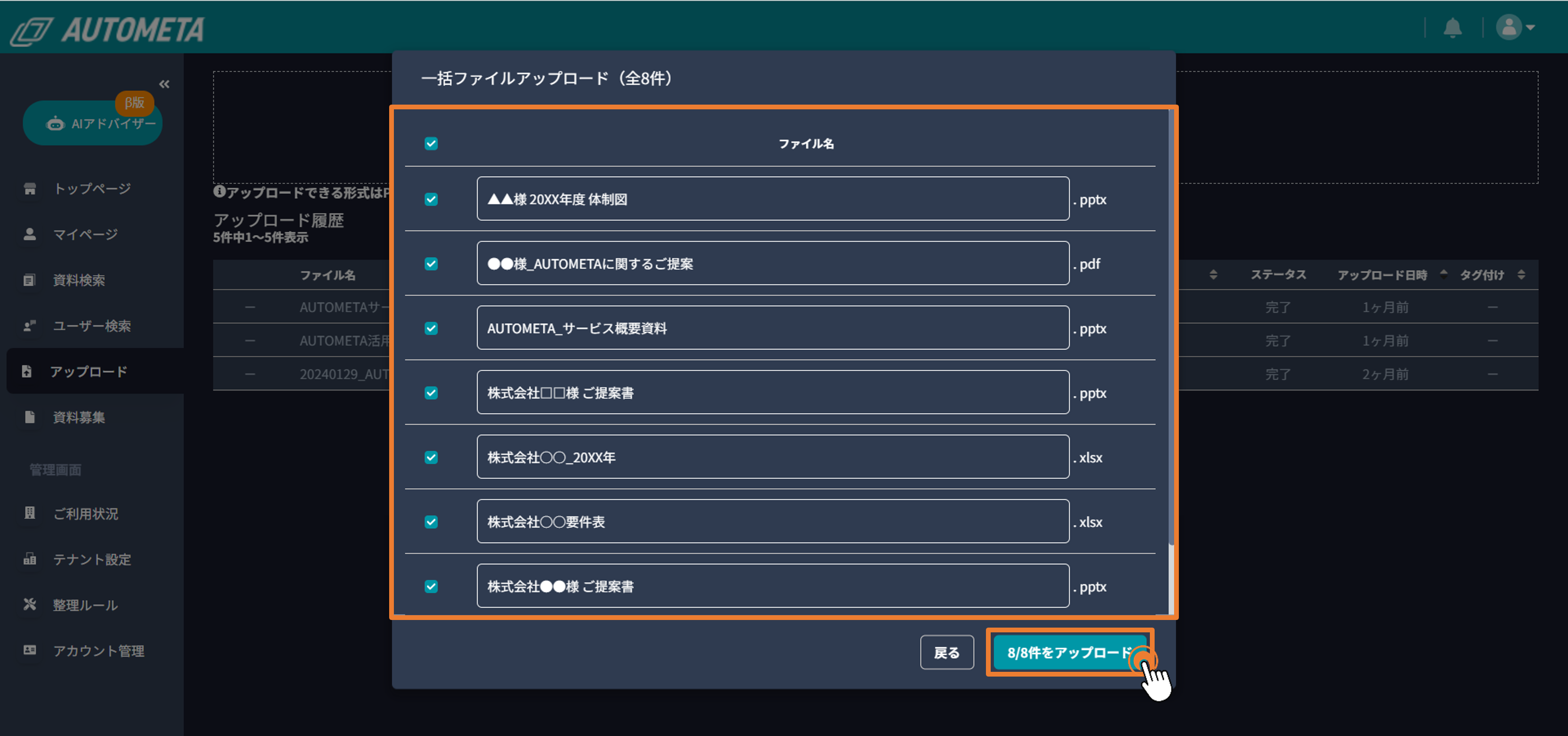Click 戻る button in dialog
Screen dimensions: 1568x736
pyautogui.click(x=947, y=652)
